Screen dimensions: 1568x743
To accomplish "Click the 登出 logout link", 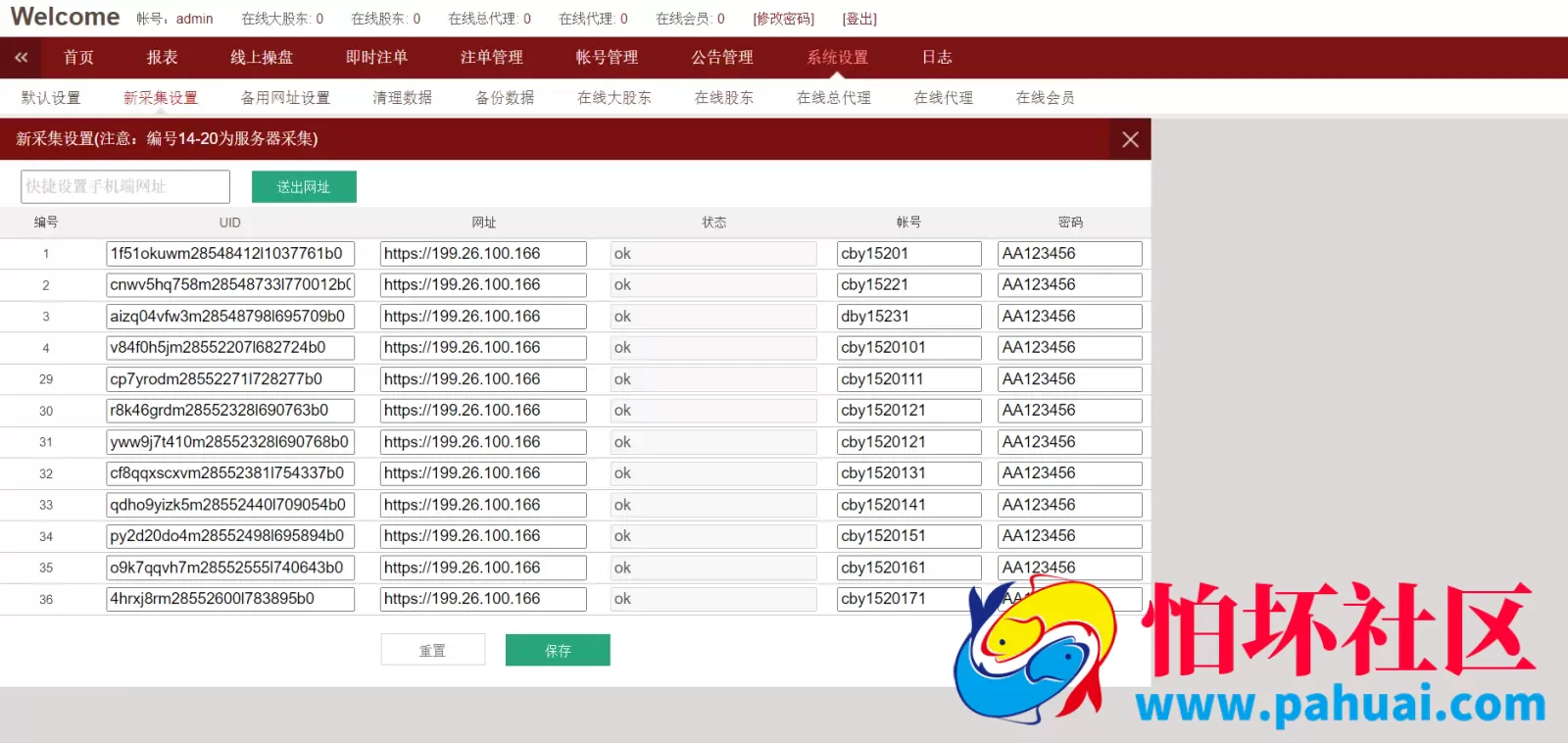I will click(x=859, y=19).
